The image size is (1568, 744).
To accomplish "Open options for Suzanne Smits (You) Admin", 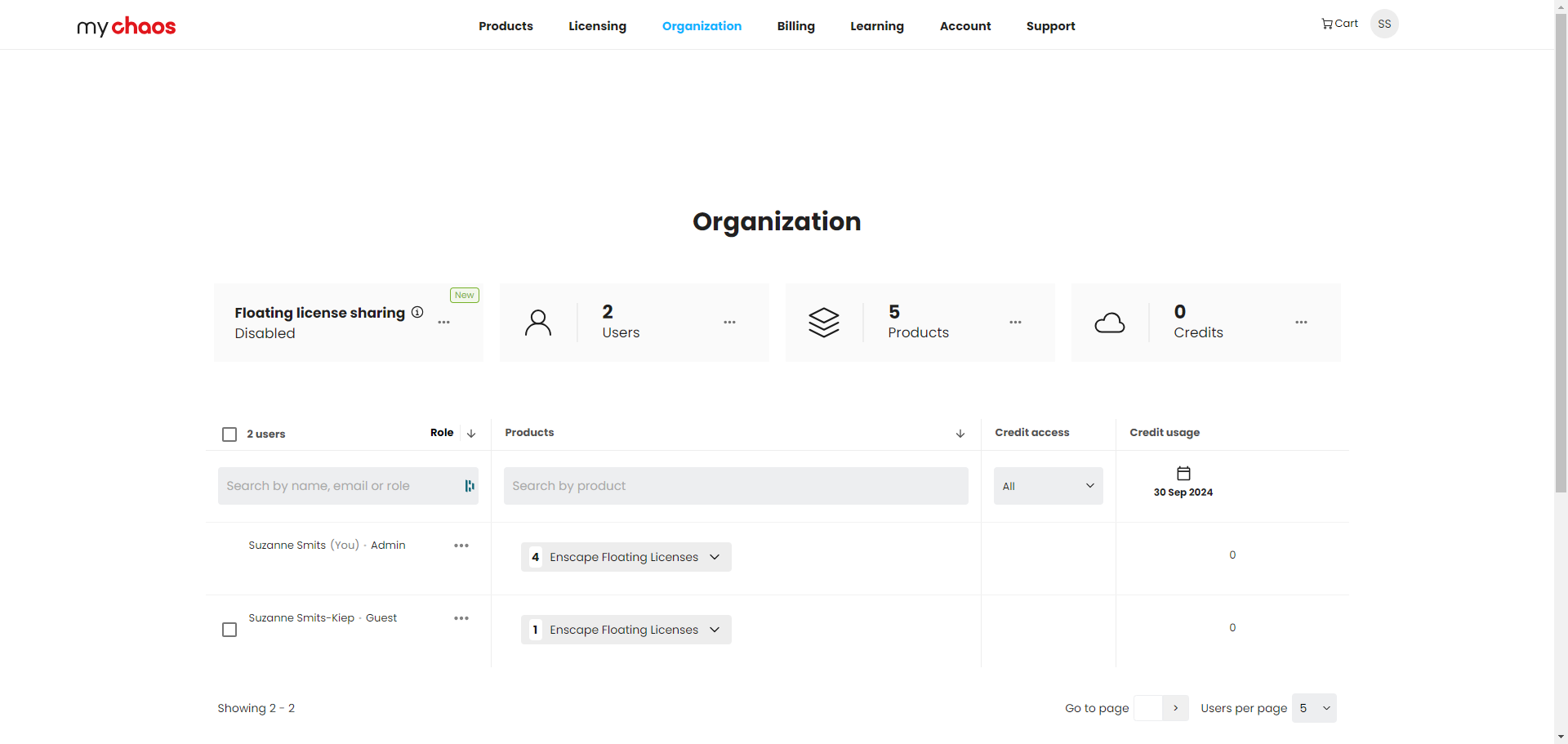I will tap(461, 546).
